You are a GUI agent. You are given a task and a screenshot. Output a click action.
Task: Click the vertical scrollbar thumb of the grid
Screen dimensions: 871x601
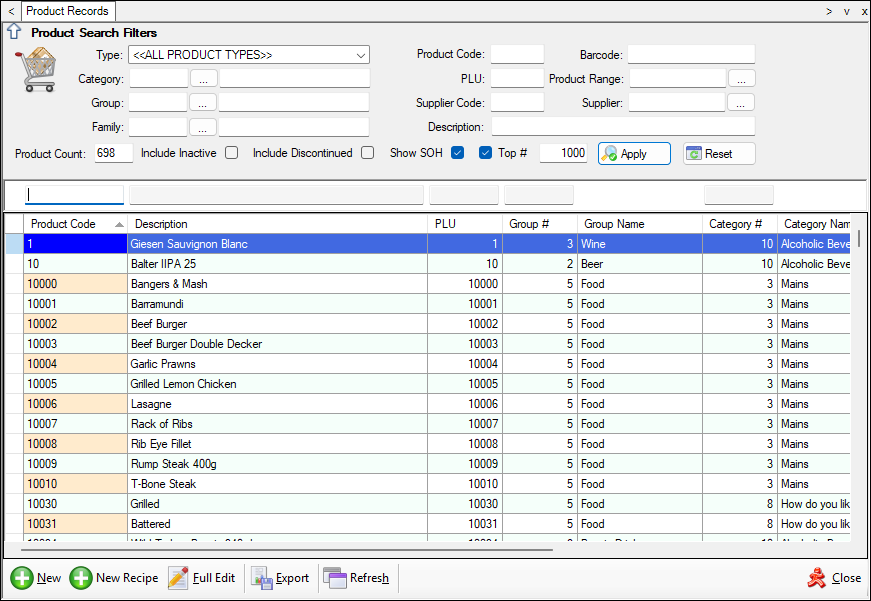tap(859, 238)
